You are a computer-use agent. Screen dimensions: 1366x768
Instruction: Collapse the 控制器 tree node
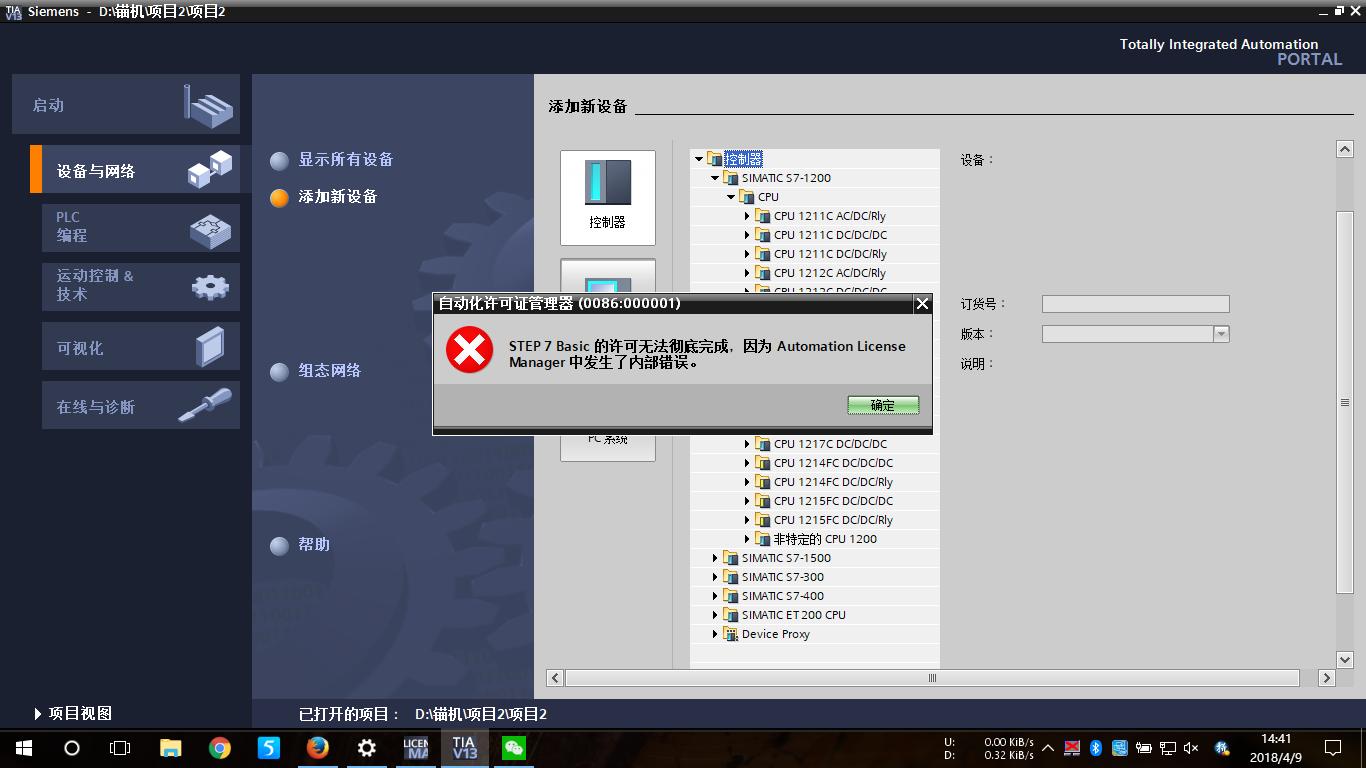tap(699, 159)
